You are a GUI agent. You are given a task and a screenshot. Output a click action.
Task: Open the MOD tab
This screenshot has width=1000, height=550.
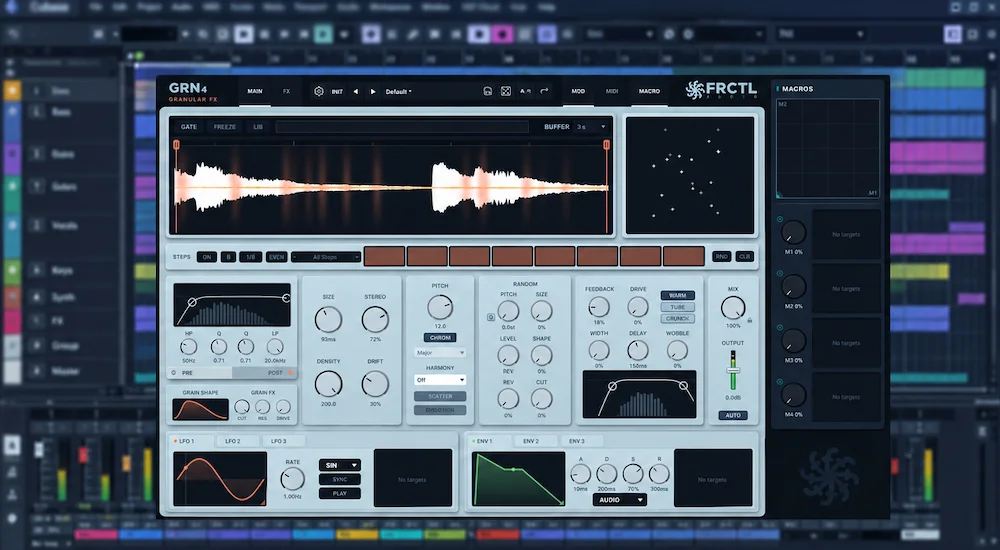pyautogui.click(x=578, y=91)
